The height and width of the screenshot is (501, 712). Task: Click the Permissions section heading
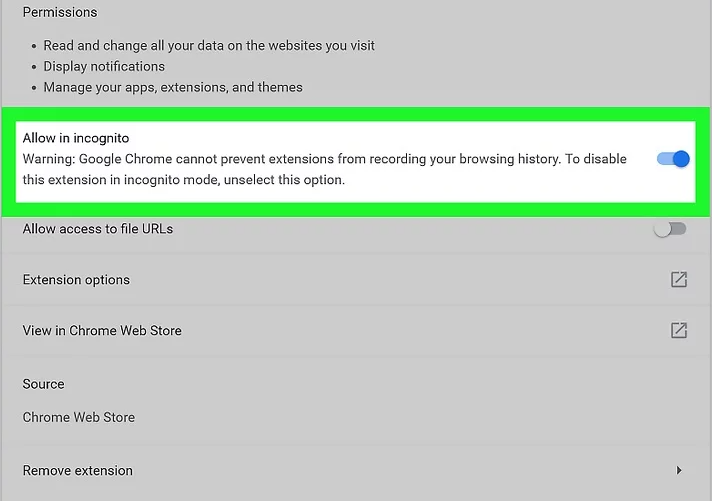click(x=60, y=12)
